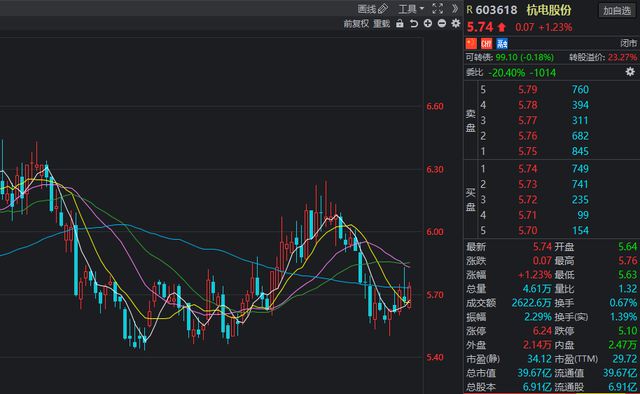Open order book settings gear beside 委比
The height and width of the screenshot is (394, 640).
(x=630, y=72)
